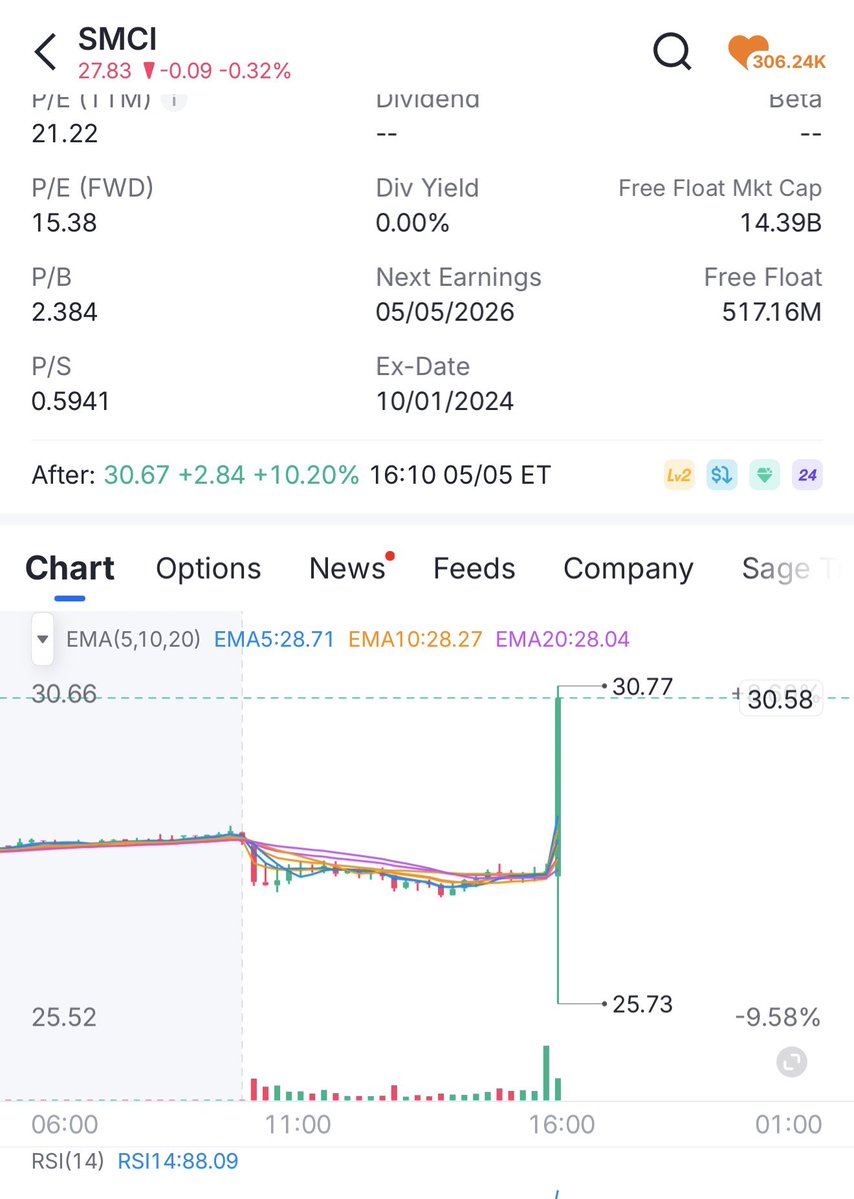Tap the blue dollar exchange badge
Image resolution: width=854 pixels, height=1199 pixels.
(722, 475)
